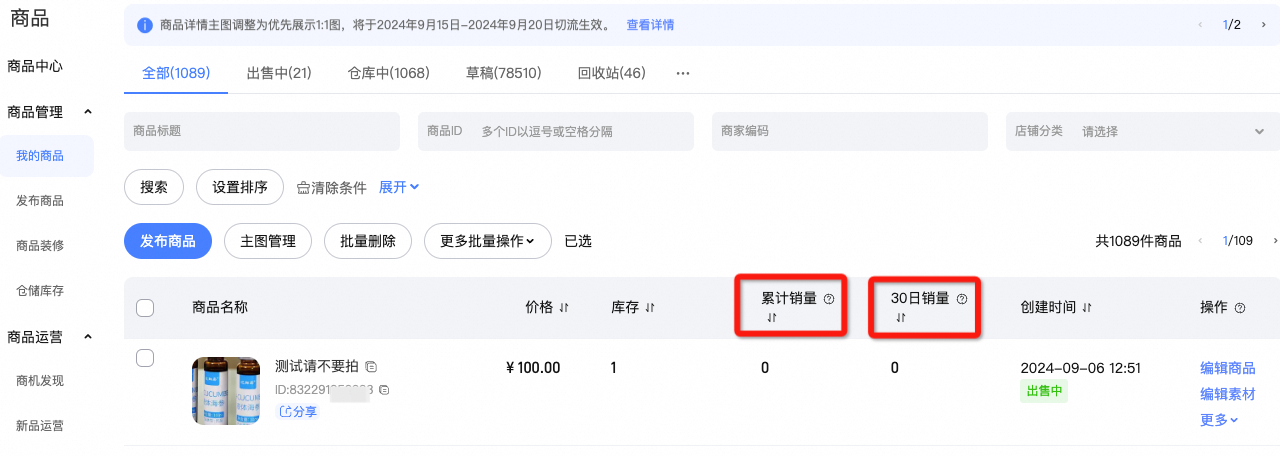The width and height of the screenshot is (1280, 456).
Task: Expand more filters via 展开
Action: pos(399,187)
